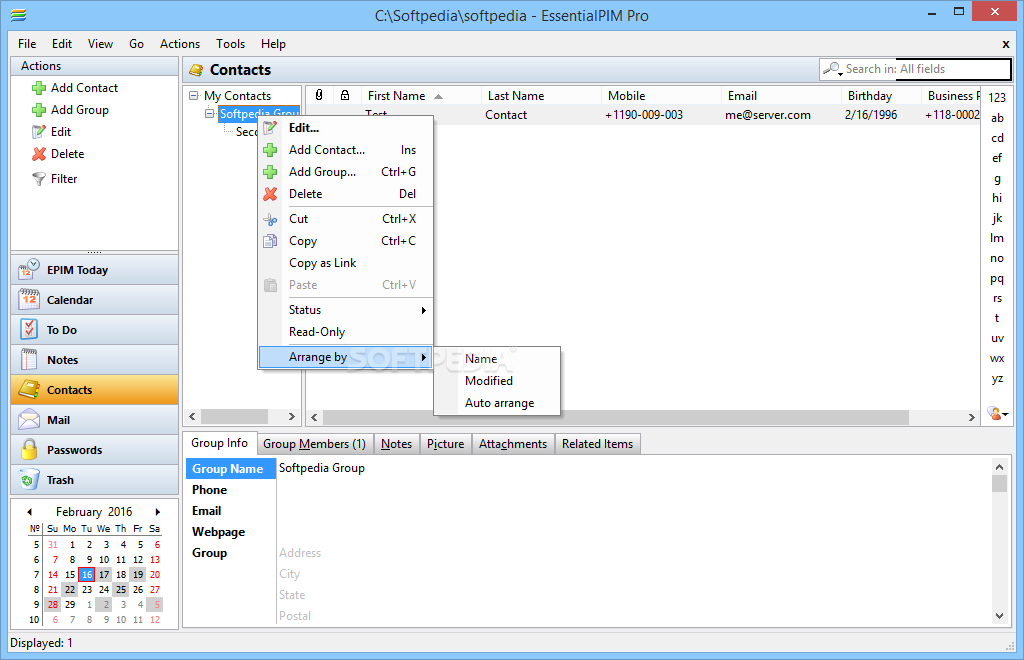Open the Trash recycle bin icon
This screenshot has width=1024, height=660.
click(x=29, y=480)
